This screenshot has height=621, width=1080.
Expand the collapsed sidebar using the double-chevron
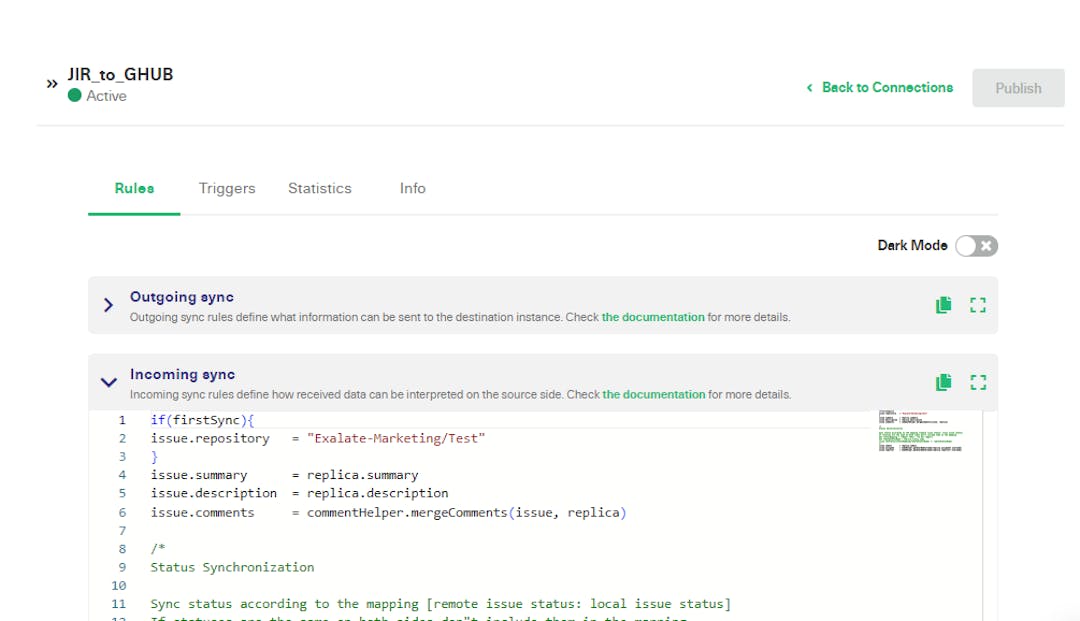(51, 84)
